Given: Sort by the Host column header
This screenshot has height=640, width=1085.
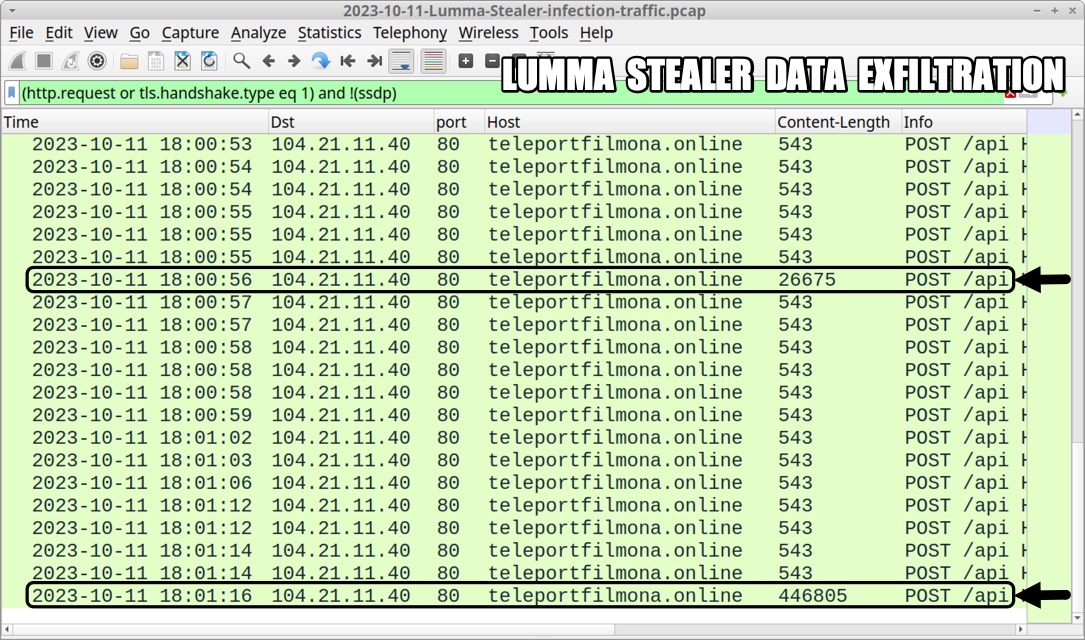Looking at the screenshot, I should click(630, 122).
